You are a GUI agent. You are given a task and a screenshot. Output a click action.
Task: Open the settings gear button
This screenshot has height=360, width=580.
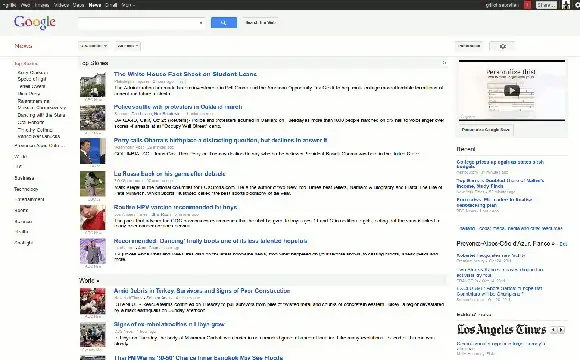[x=502, y=46]
